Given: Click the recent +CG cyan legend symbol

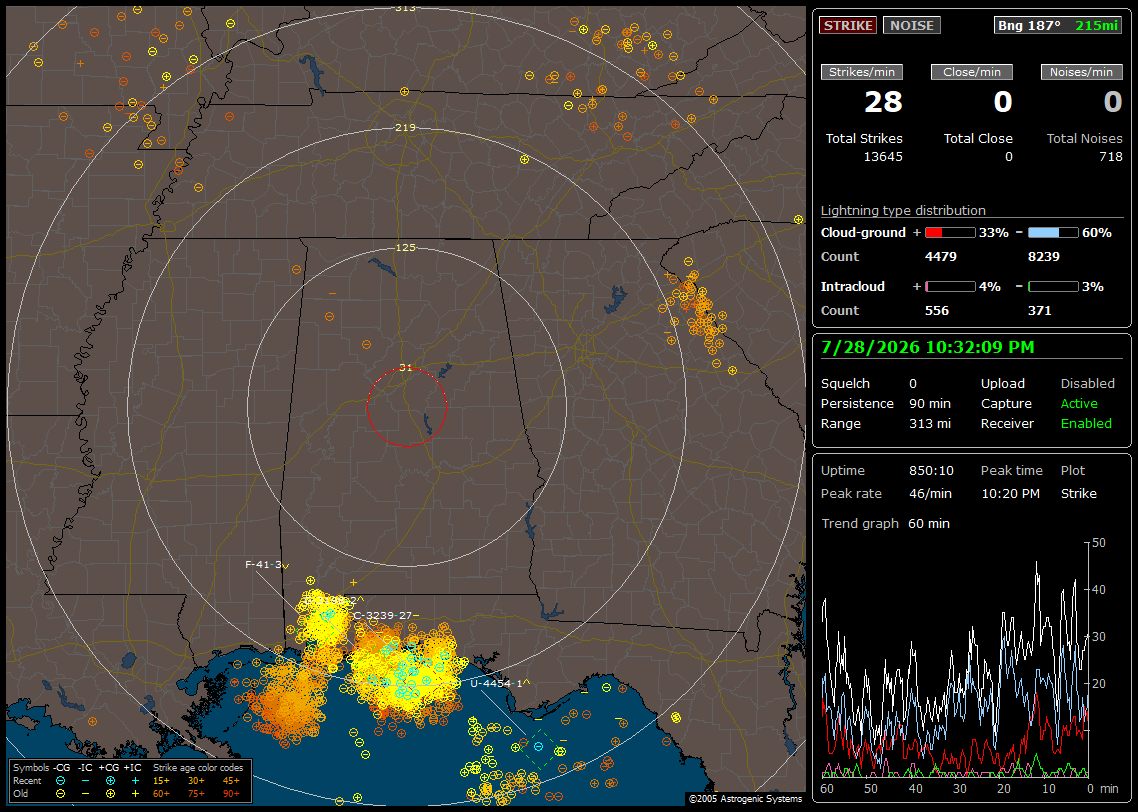Looking at the screenshot, I should coord(110,781).
